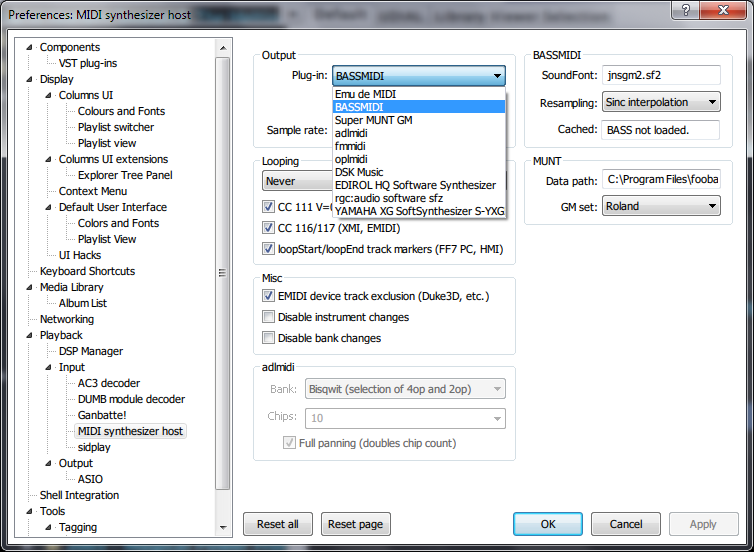Collapse the Default User Interface node
The height and width of the screenshot is (552, 754).
(49, 207)
